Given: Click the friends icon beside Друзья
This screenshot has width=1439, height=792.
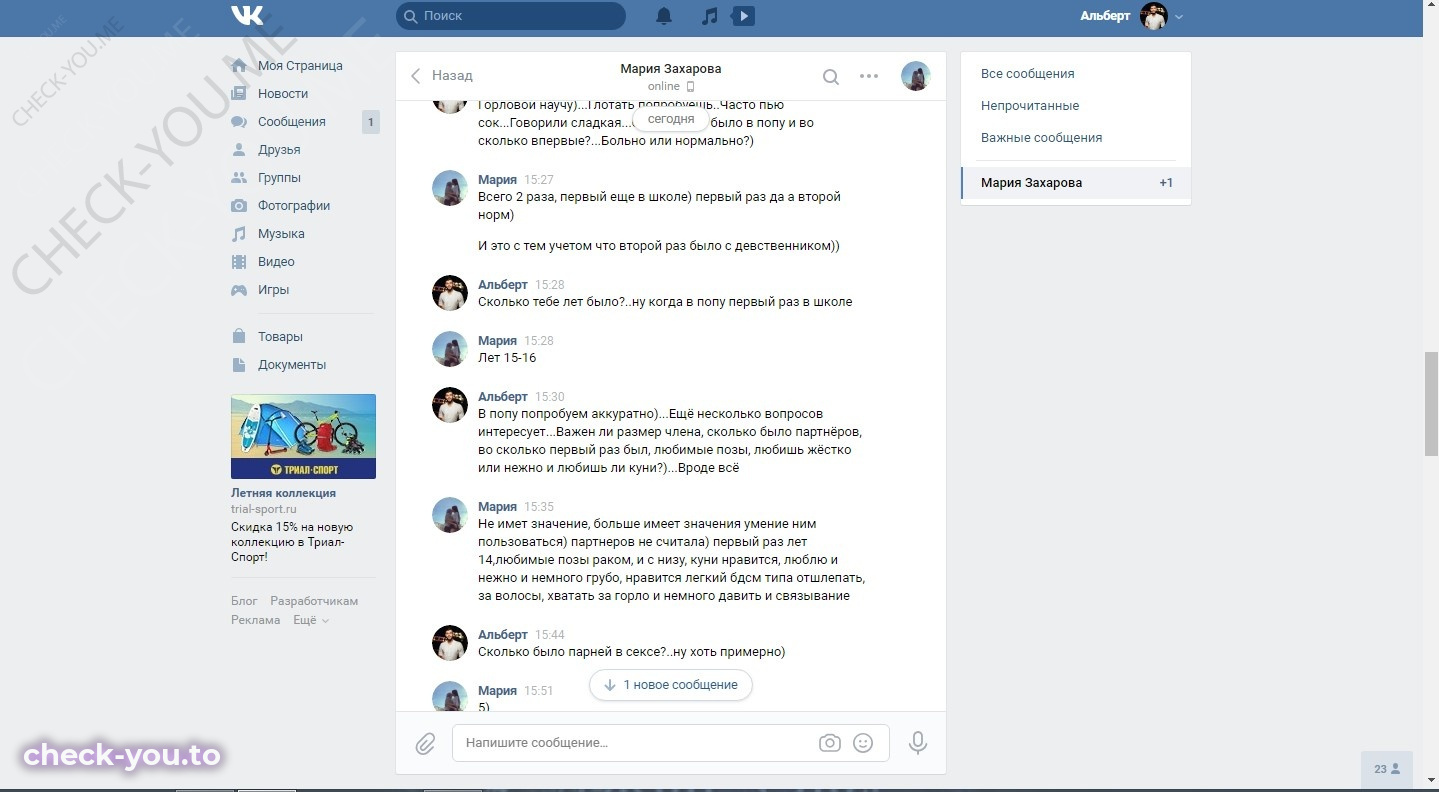Looking at the screenshot, I should (239, 149).
